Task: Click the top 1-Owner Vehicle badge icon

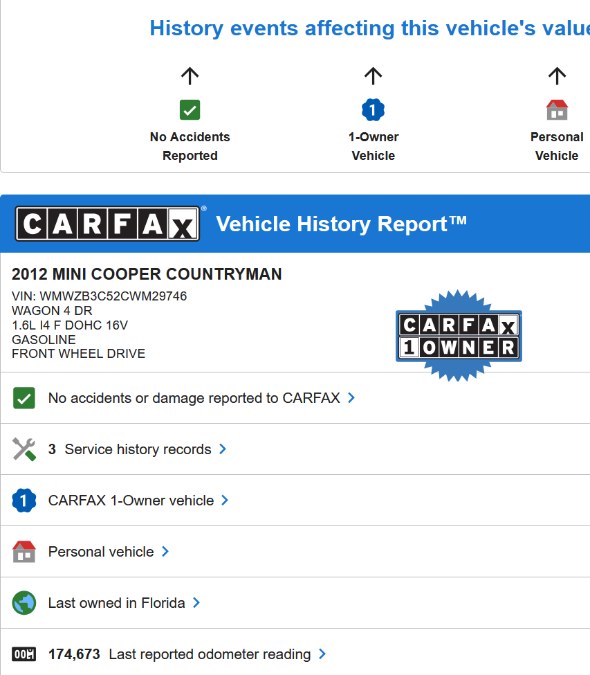Action: [x=373, y=110]
